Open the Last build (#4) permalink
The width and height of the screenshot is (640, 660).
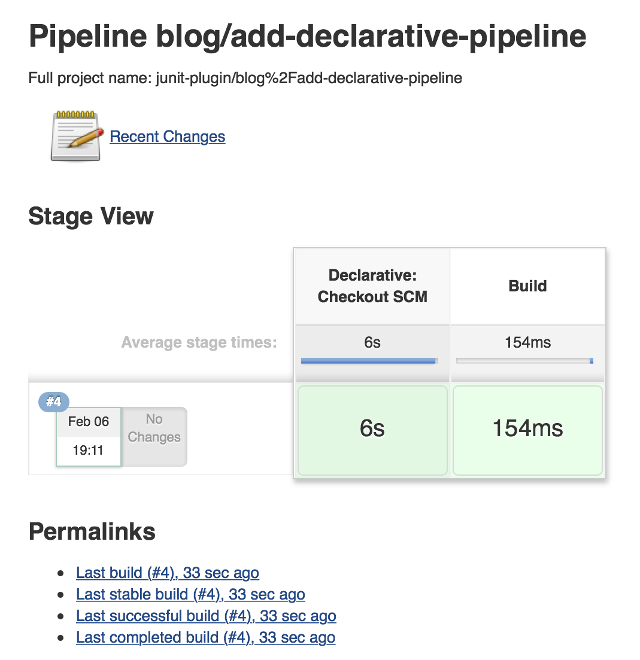pos(167,573)
